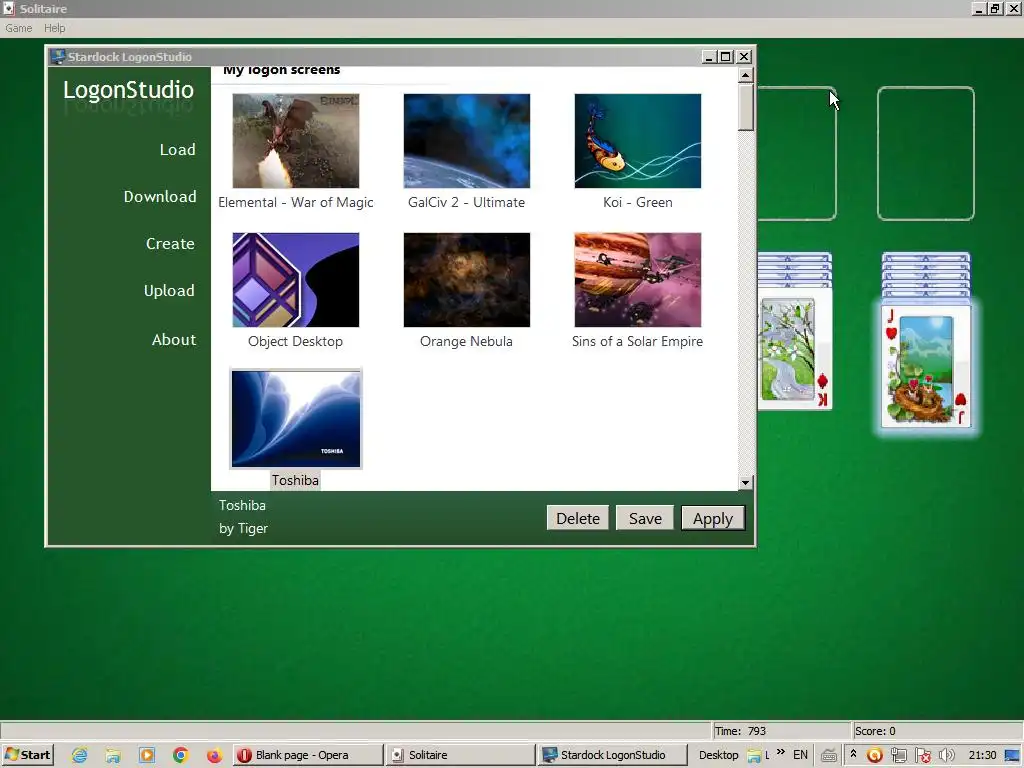Click the LogonStudio logo text

pos(129,89)
